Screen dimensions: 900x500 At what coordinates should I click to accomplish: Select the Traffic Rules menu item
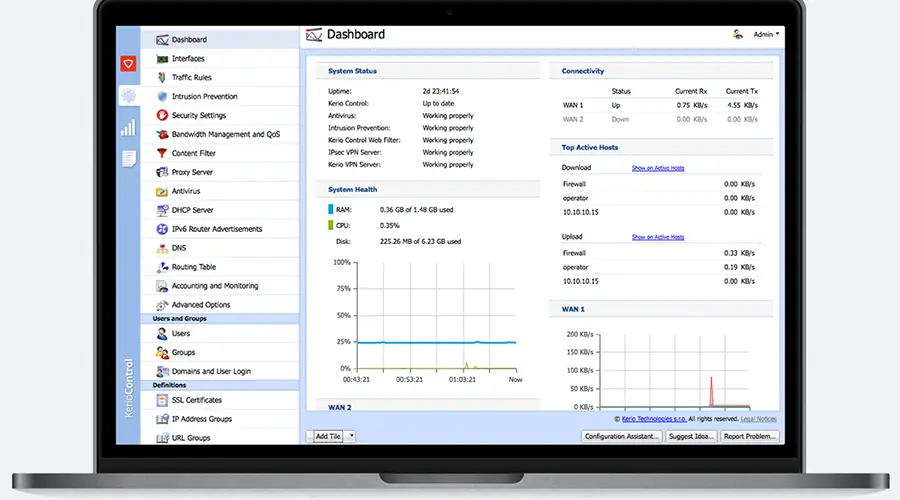(220, 77)
